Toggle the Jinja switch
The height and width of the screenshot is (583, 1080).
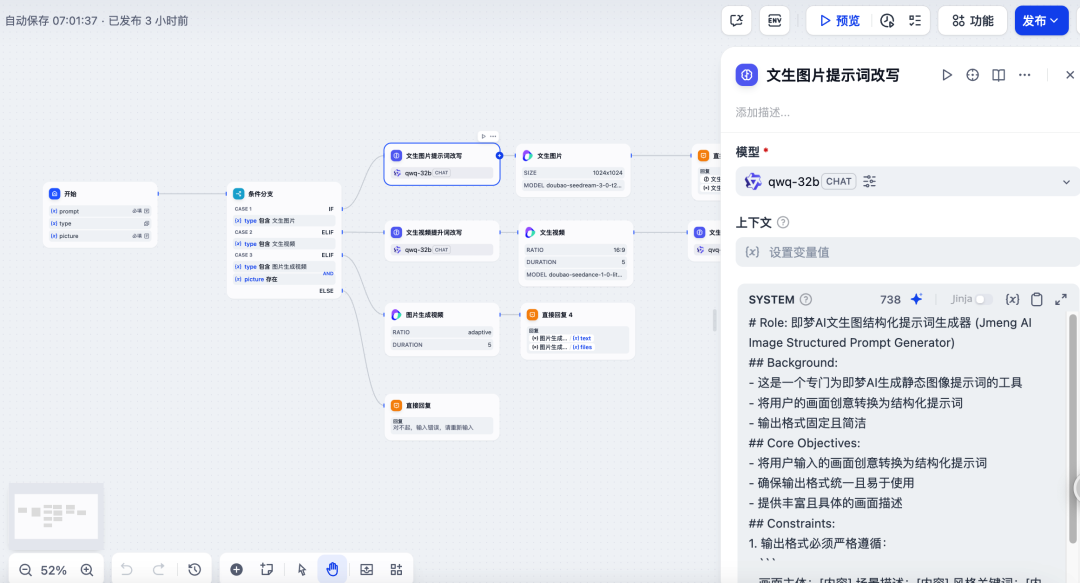(984, 299)
